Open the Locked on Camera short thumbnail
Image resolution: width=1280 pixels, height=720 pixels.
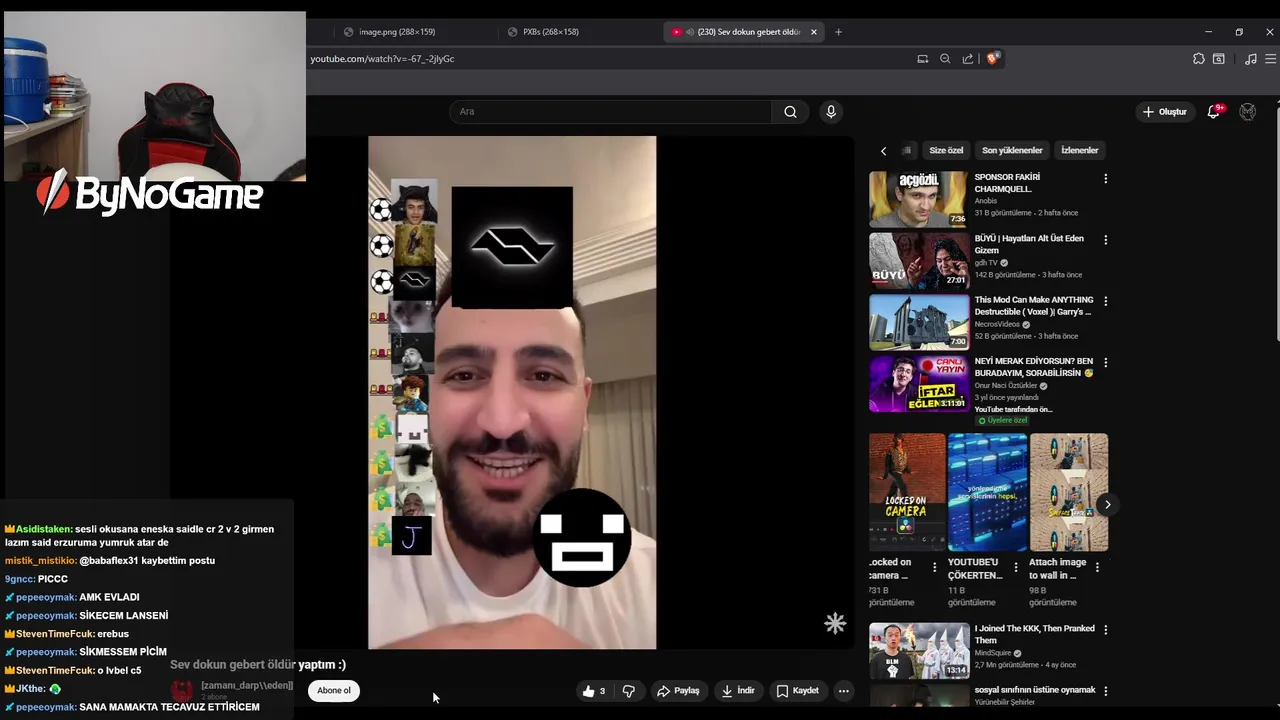pyautogui.click(x=907, y=492)
